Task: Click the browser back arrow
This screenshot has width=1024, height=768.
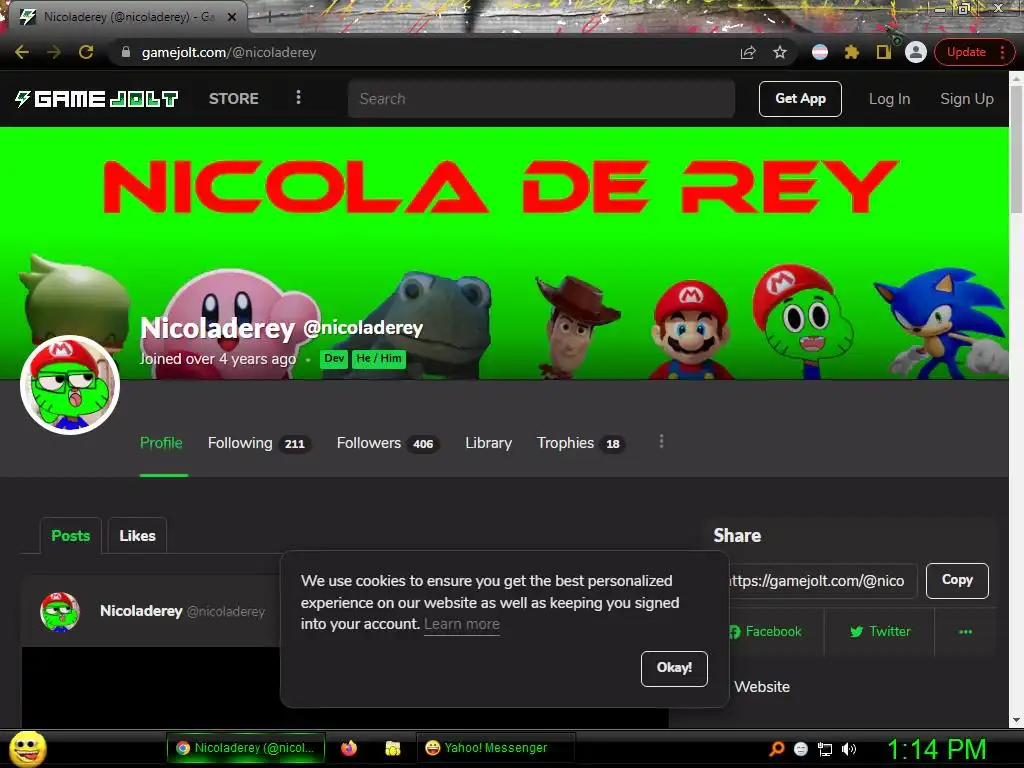Action: pyautogui.click(x=22, y=52)
